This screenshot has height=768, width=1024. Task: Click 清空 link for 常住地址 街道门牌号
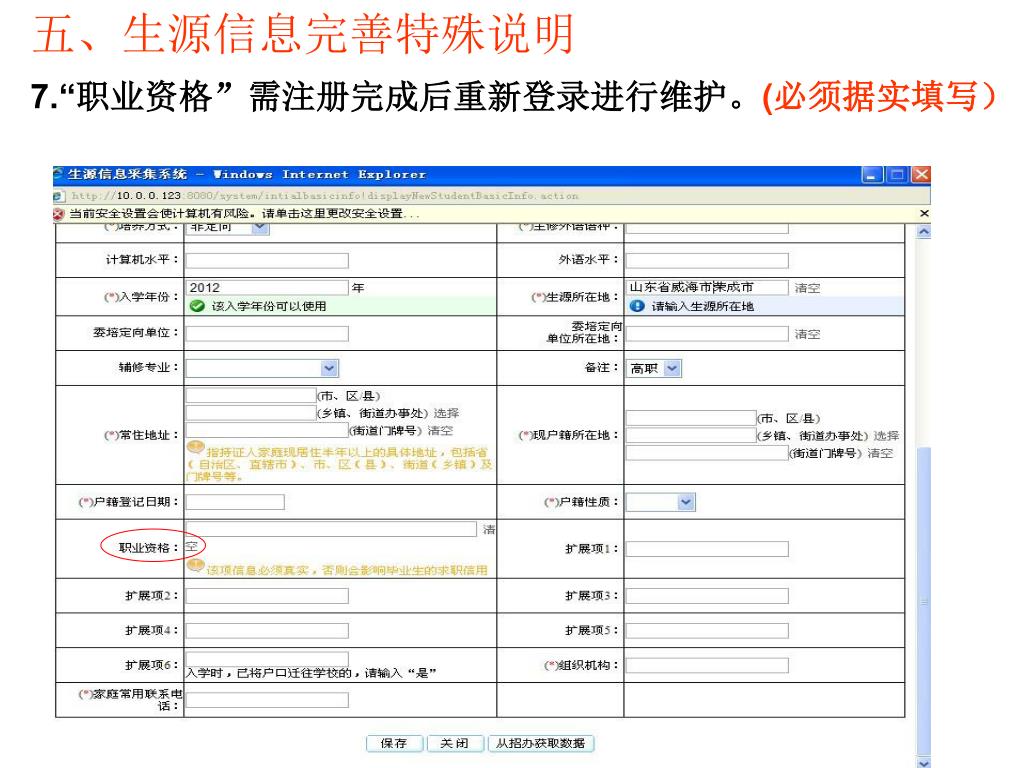pos(440,431)
